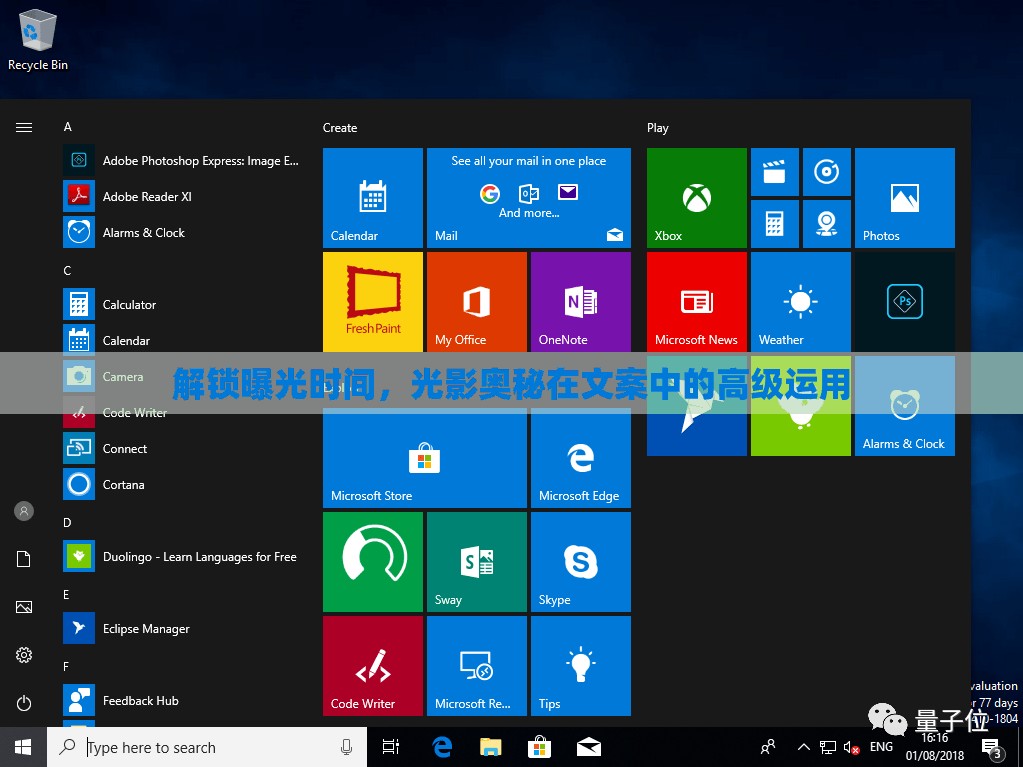Open Eclipse Manager from the app list
Image resolution: width=1023 pixels, height=767 pixels.
pyautogui.click(x=181, y=628)
